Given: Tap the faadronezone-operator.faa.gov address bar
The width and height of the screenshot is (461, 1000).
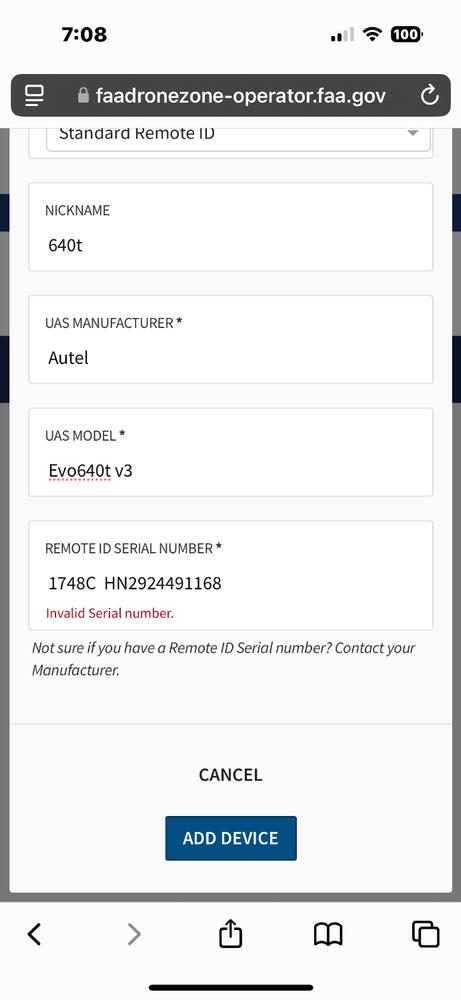Looking at the screenshot, I should click(231, 96).
